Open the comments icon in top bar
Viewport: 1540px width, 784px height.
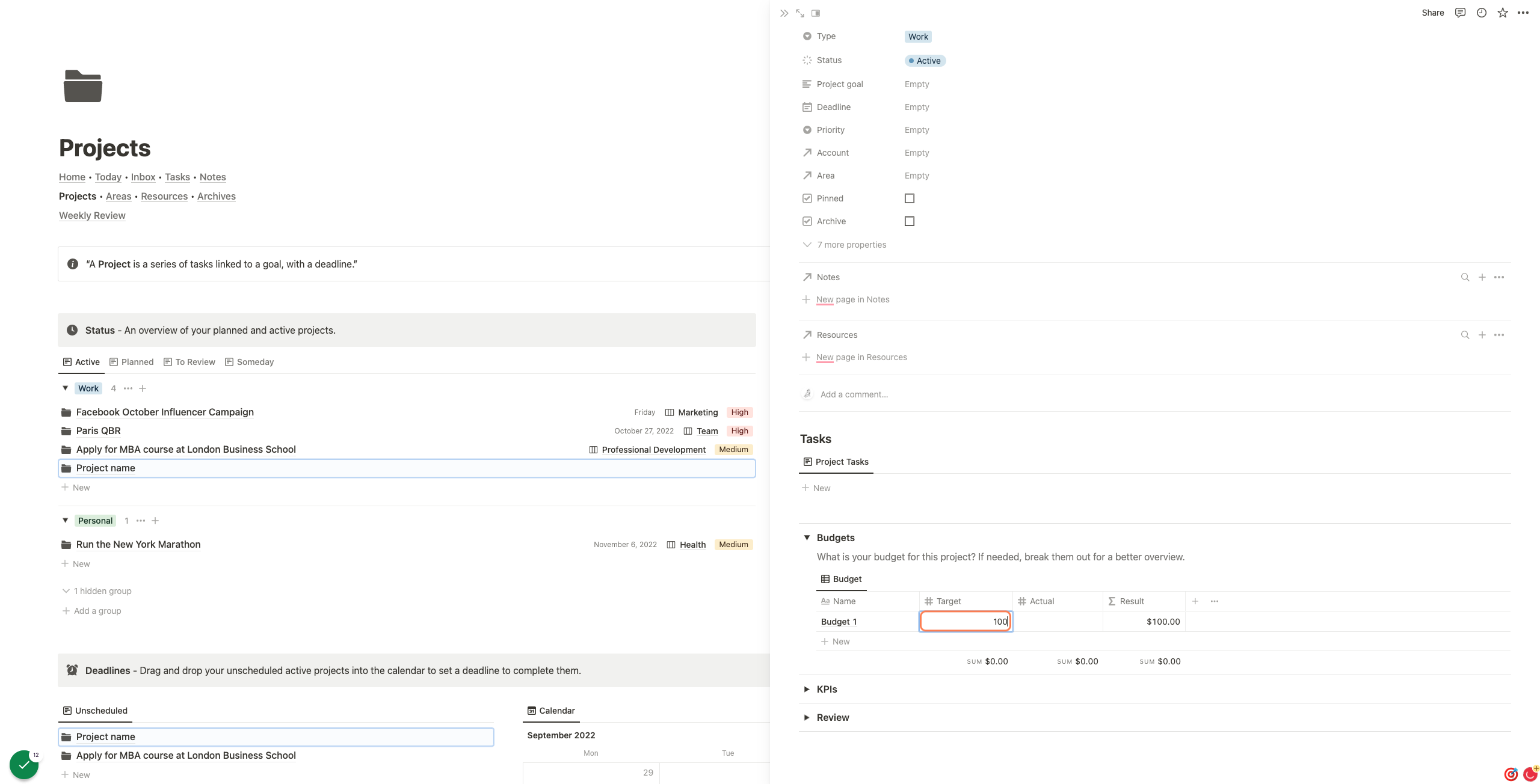(1460, 13)
